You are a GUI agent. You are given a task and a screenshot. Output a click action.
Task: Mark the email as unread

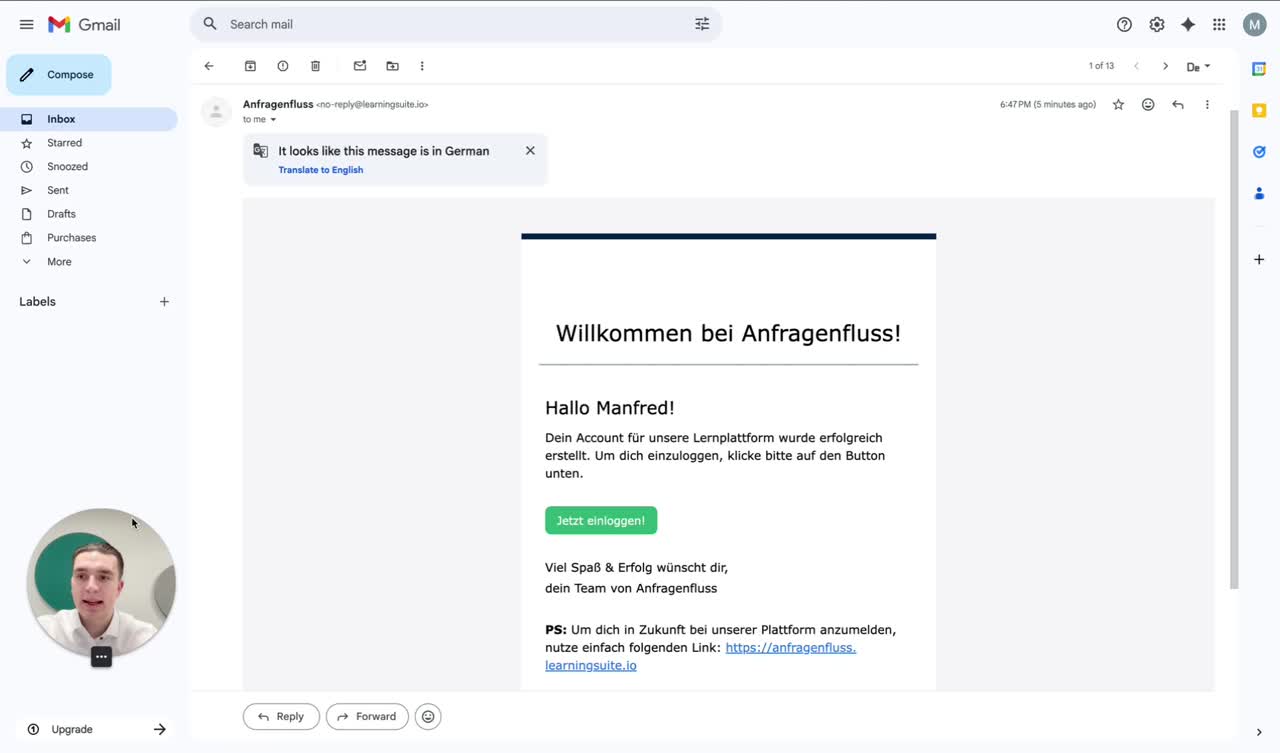click(360, 66)
